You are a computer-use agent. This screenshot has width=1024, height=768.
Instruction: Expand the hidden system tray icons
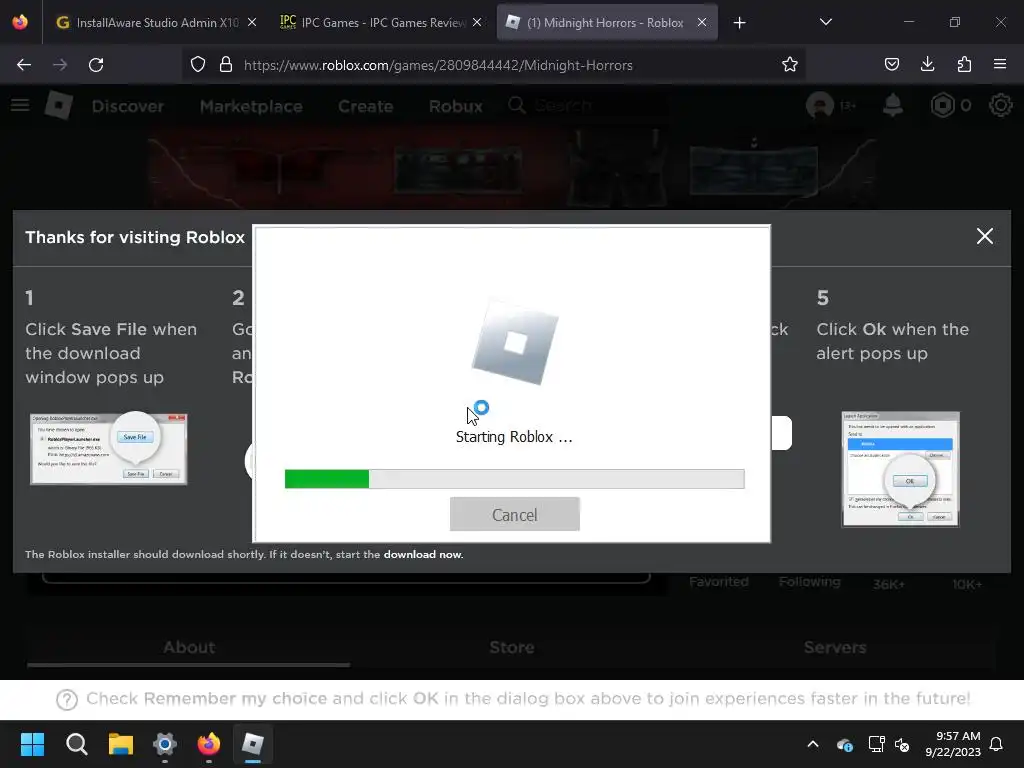click(813, 744)
